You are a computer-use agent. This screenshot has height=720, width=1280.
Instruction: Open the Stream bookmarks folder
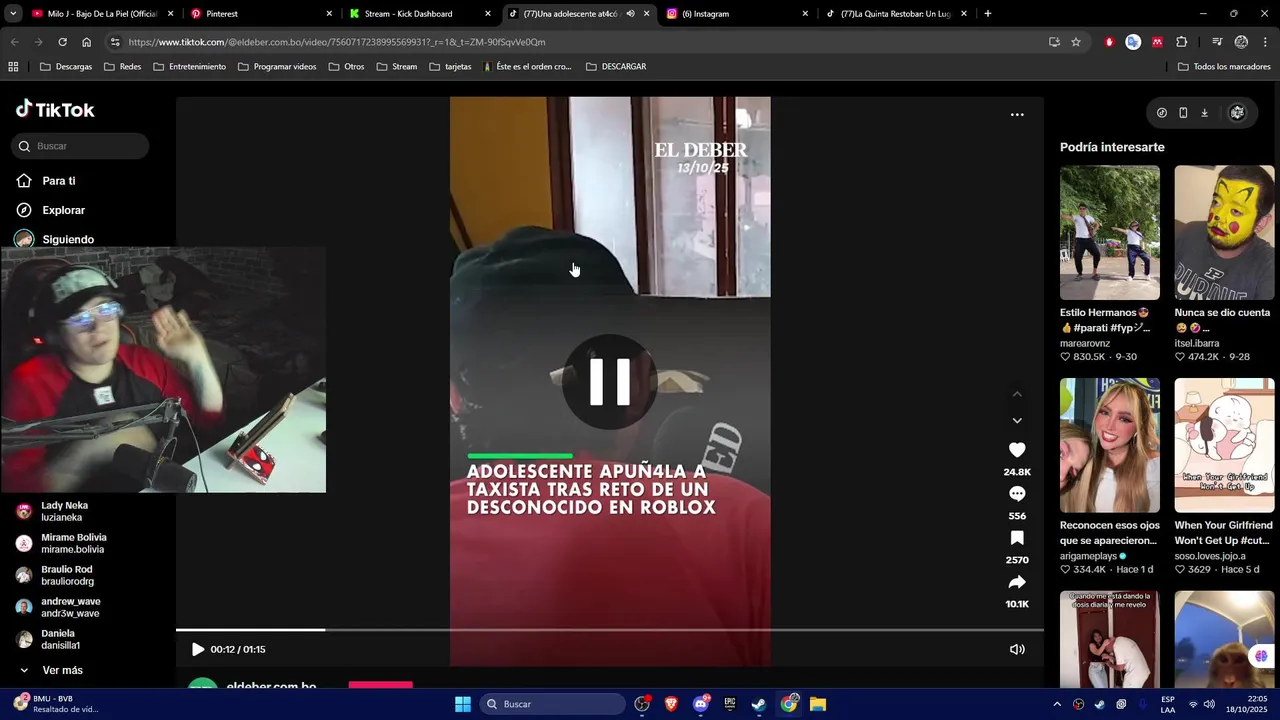click(x=397, y=67)
